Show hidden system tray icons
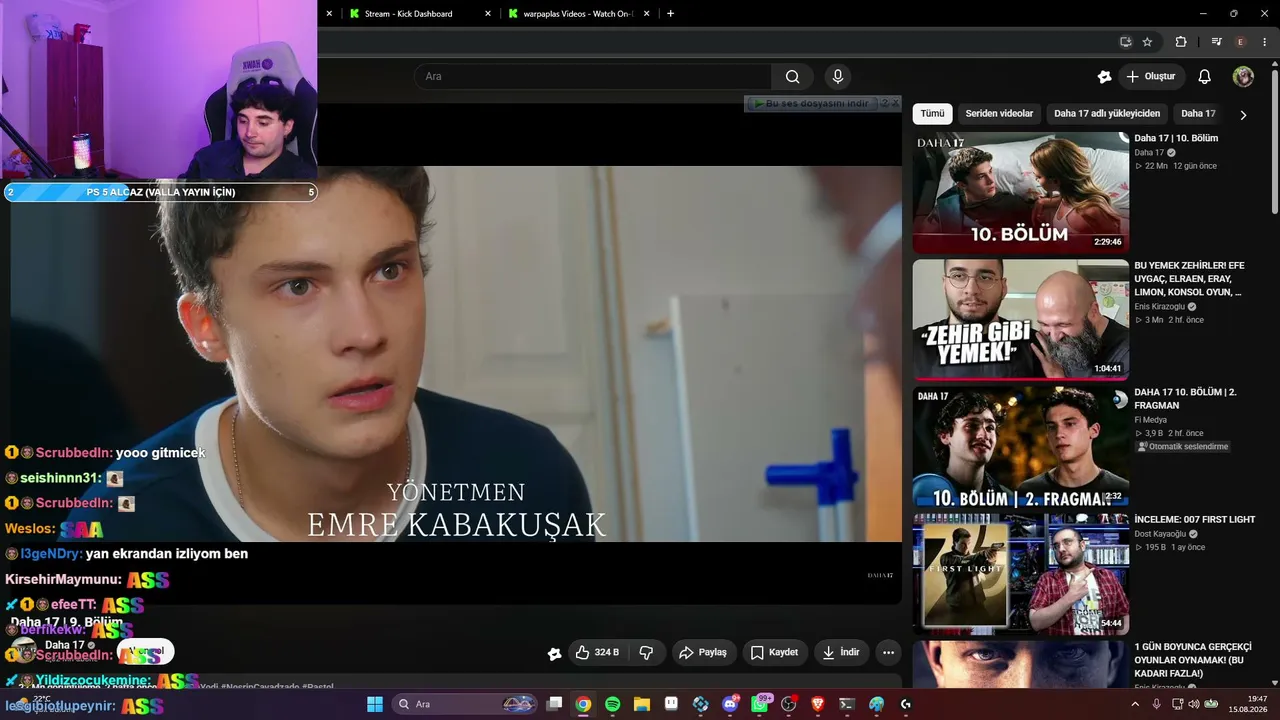 coord(1134,704)
